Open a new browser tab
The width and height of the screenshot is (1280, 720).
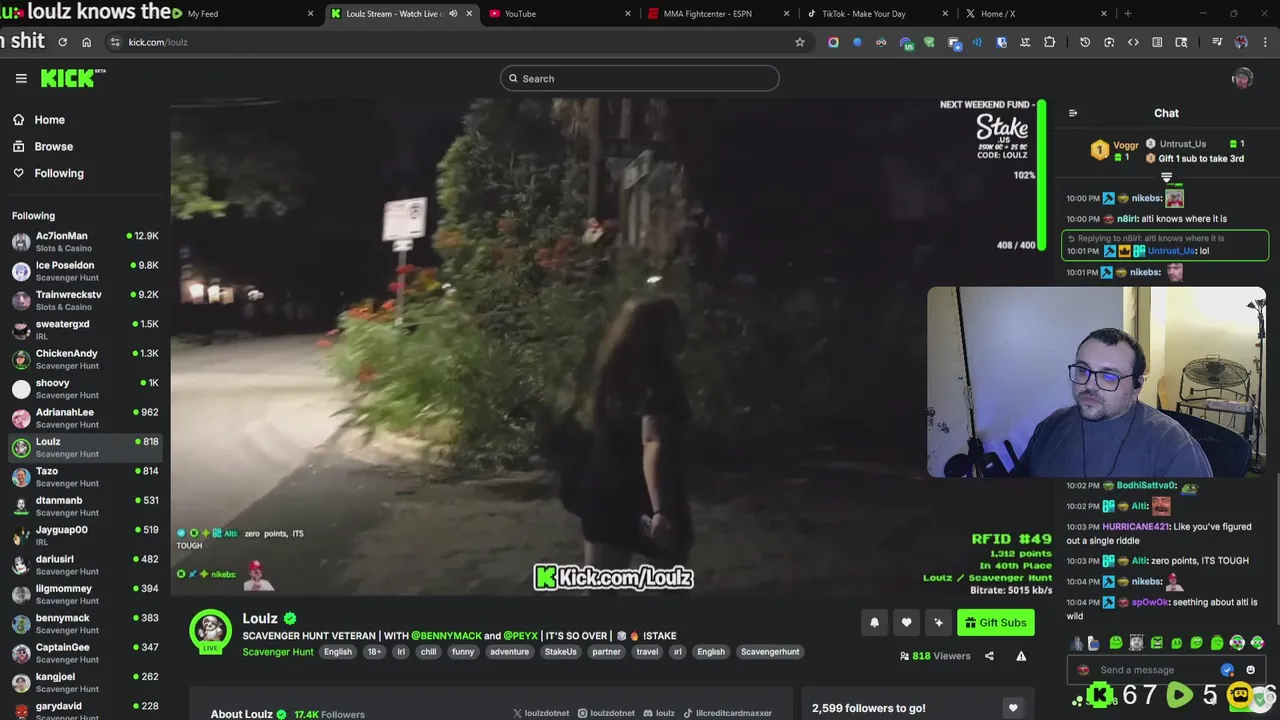(x=1127, y=14)
